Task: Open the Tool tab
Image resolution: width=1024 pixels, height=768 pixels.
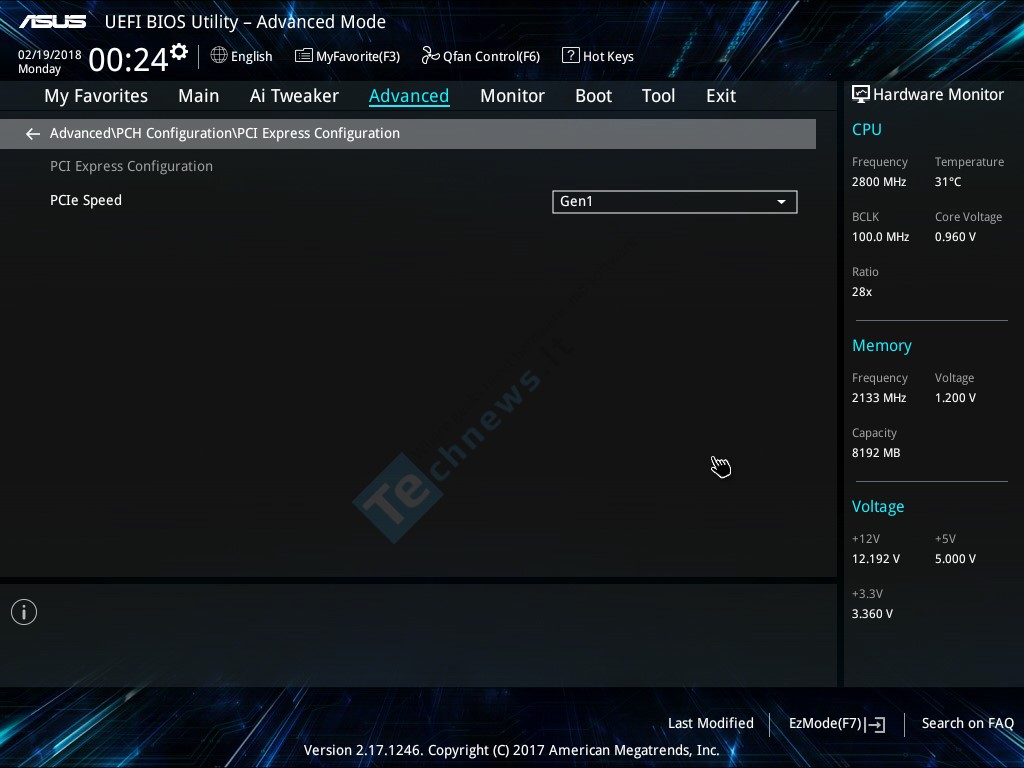Action: [658, 96]
